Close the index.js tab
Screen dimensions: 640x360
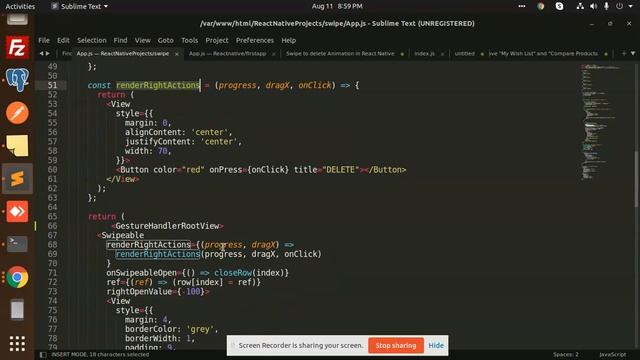pyautogui.click(x=442, y=54)
